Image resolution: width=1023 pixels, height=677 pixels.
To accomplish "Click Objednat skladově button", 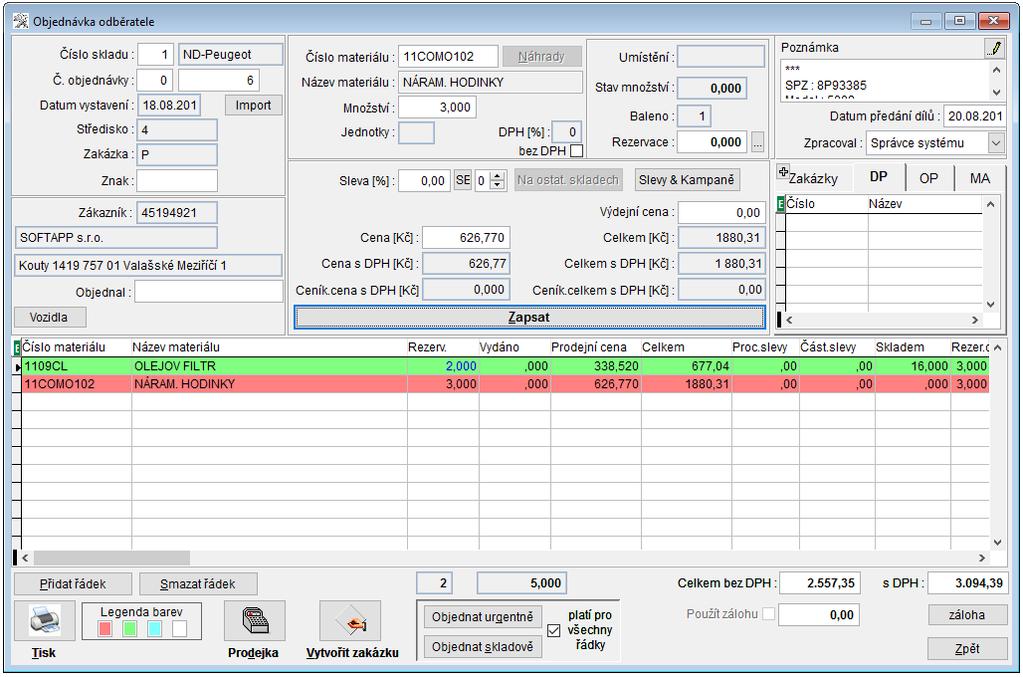I will point(482,646).
